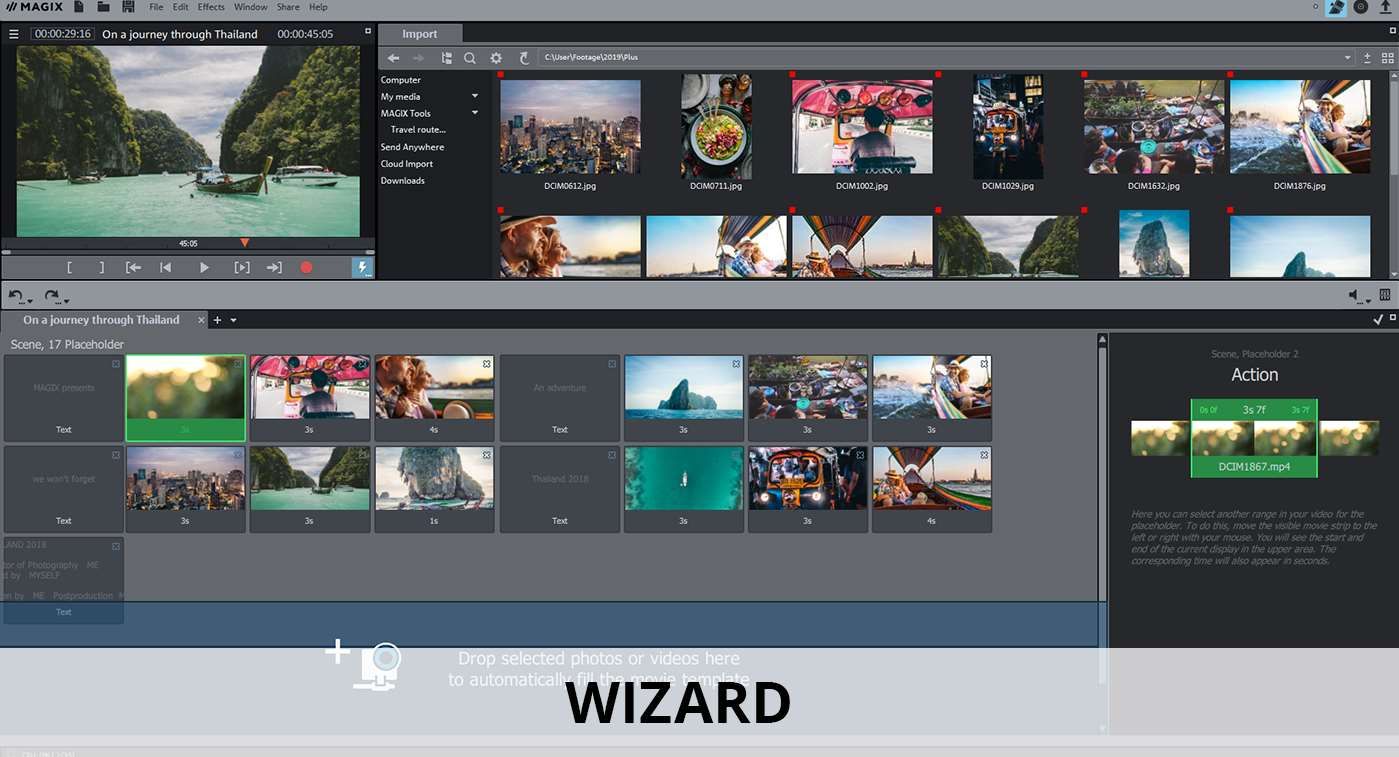Image resolution: width=1399 pixels, height=757 pixels.
Task: Show the folder tree in Import panel
Action: click(446, 58)
